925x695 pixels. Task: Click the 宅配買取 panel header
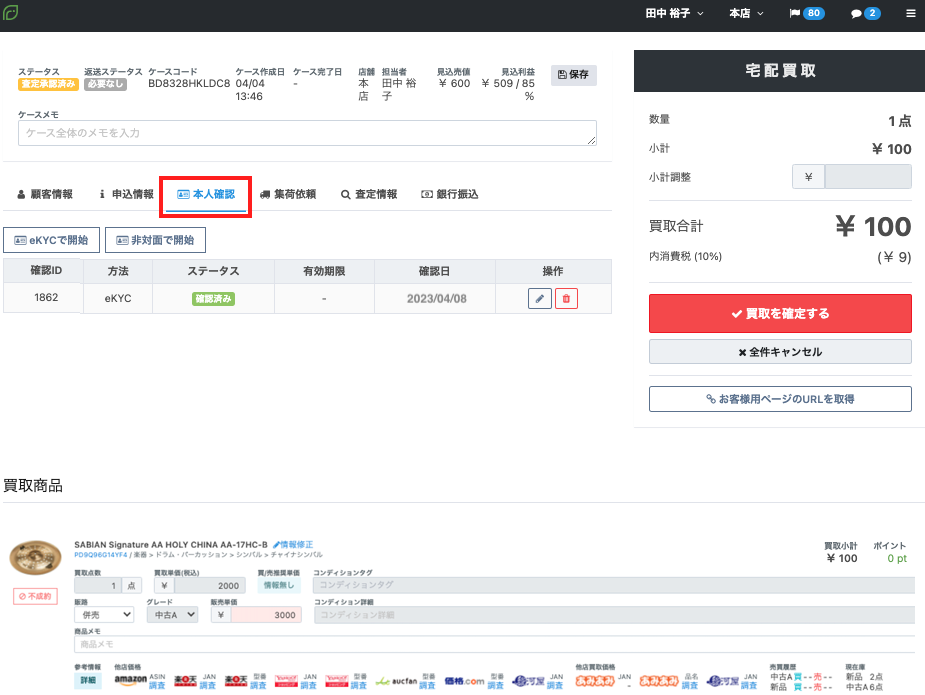780,71
